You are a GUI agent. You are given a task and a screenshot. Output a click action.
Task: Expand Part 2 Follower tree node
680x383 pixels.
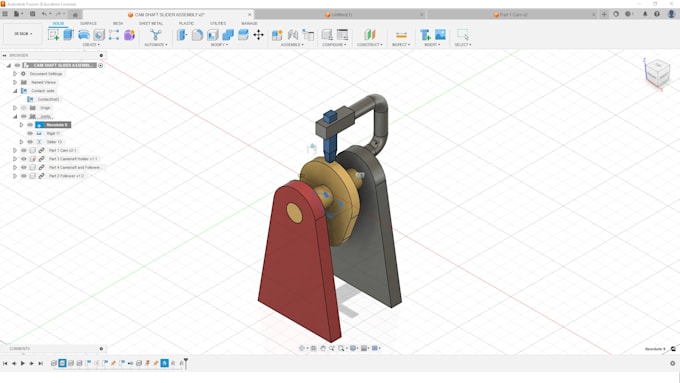click(x=15, y=176)
